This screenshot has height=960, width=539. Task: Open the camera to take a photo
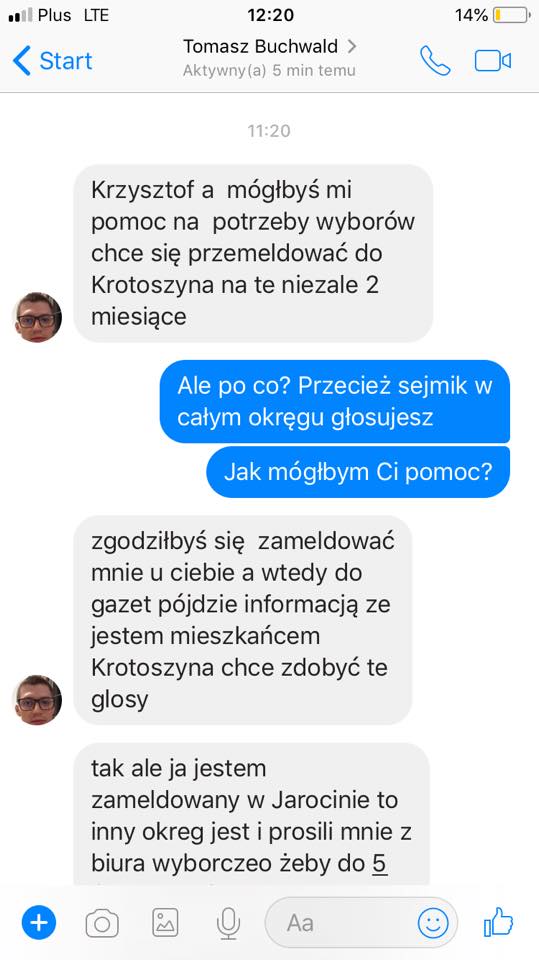102,923
